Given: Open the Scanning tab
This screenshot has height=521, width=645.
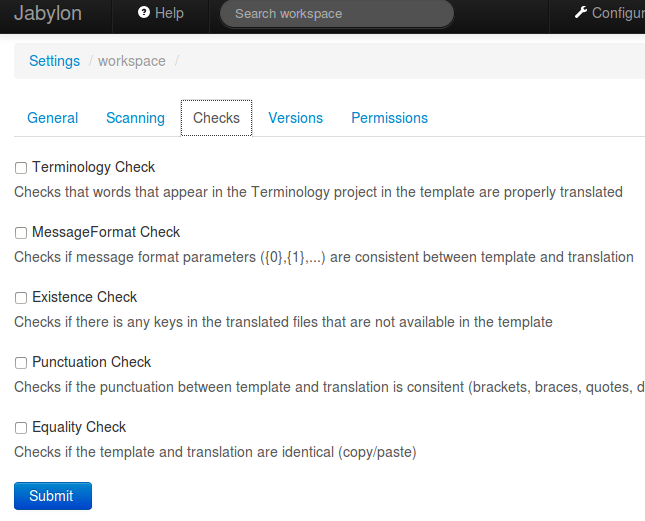Looking at the screenshot, I should (x=135, y=118).
